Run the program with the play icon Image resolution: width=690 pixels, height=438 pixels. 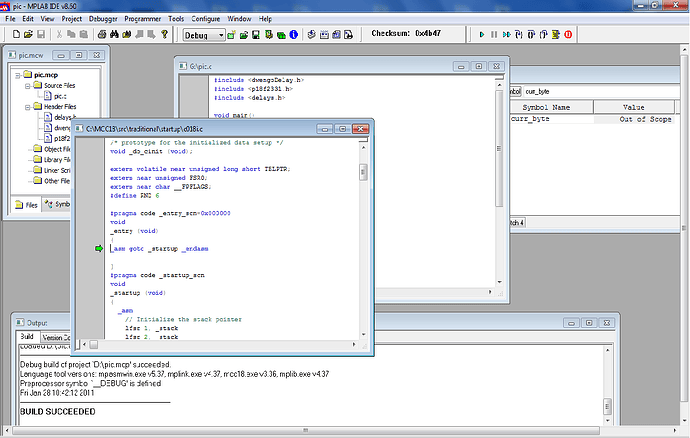482,34
